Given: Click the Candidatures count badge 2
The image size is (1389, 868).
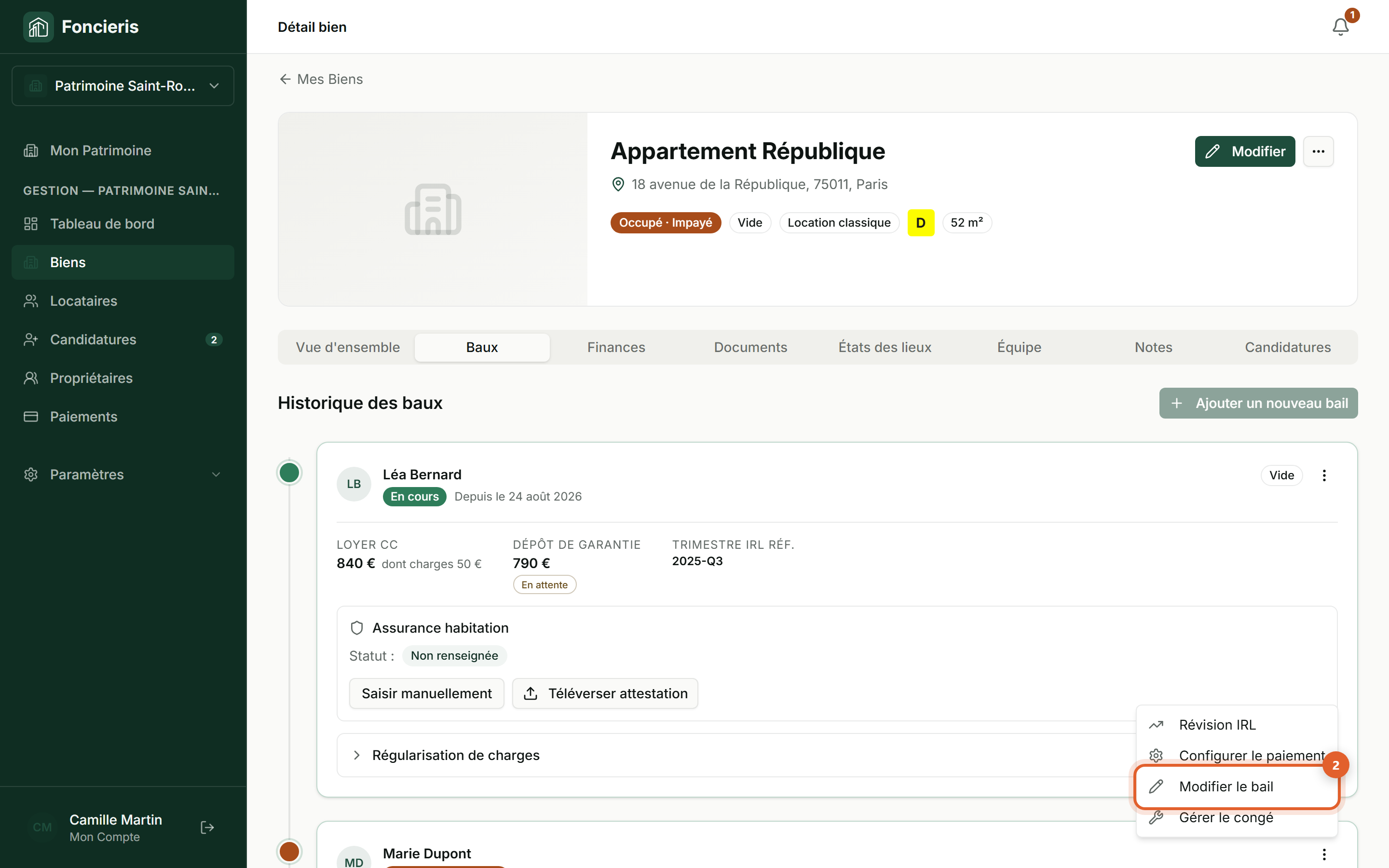Looking at the screenshot, I should (214, 339).
